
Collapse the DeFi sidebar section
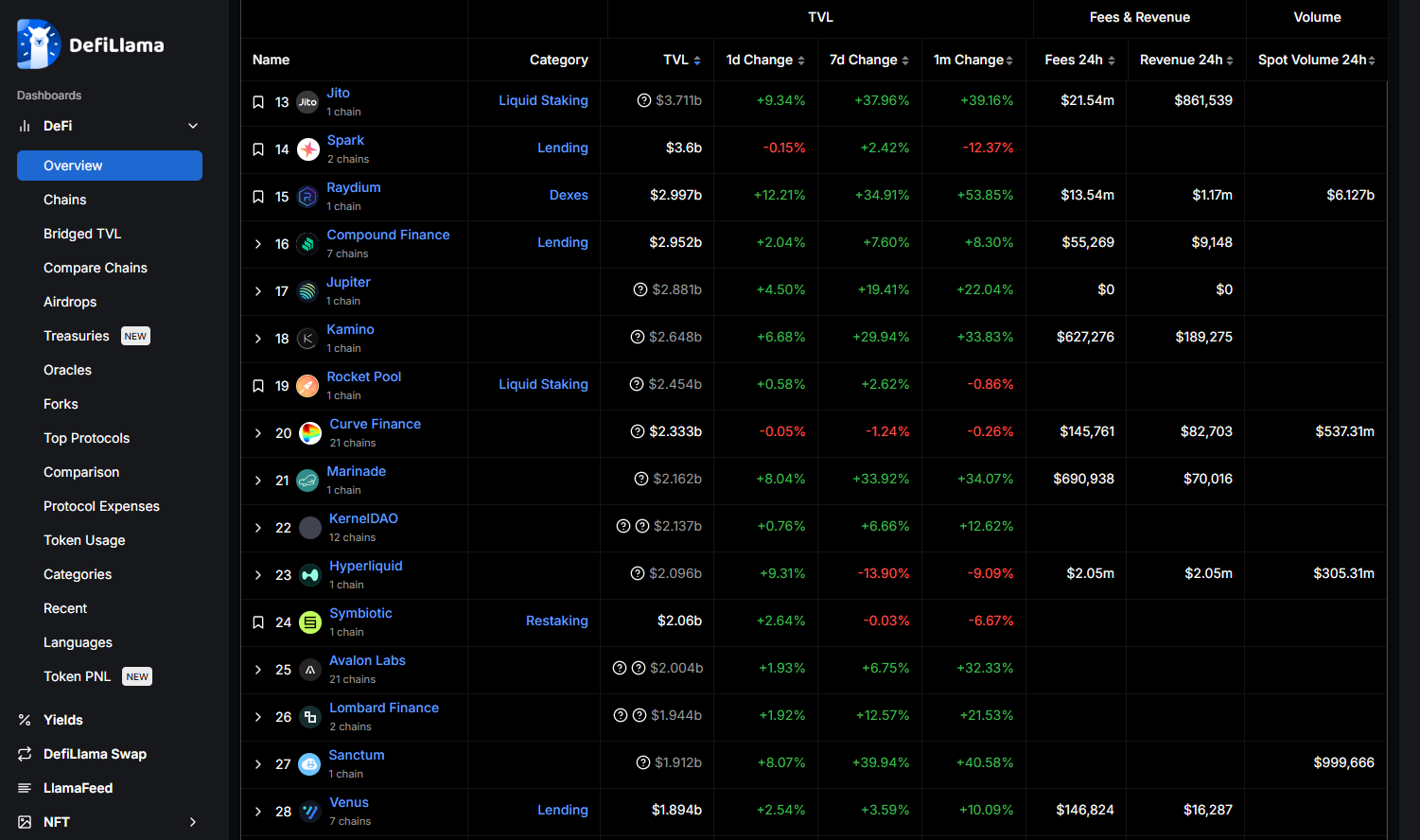click(193, 126)
